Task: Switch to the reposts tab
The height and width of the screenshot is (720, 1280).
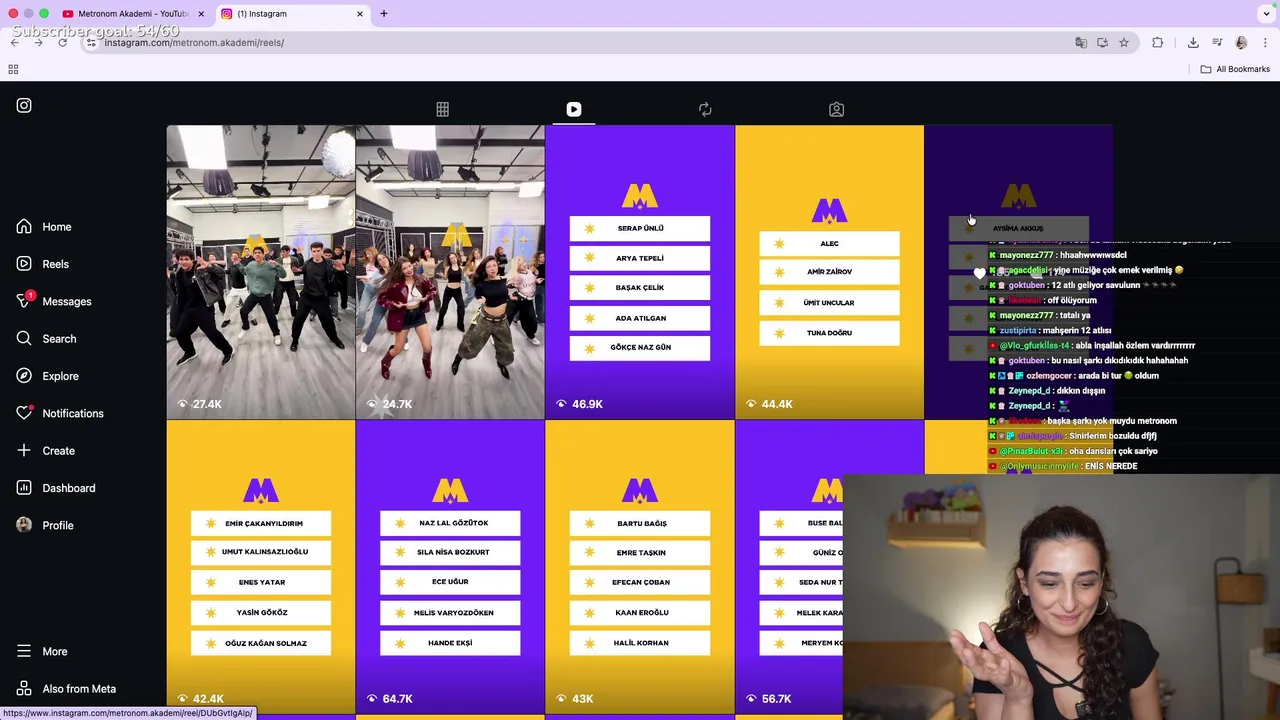Action: click(705, 110)
